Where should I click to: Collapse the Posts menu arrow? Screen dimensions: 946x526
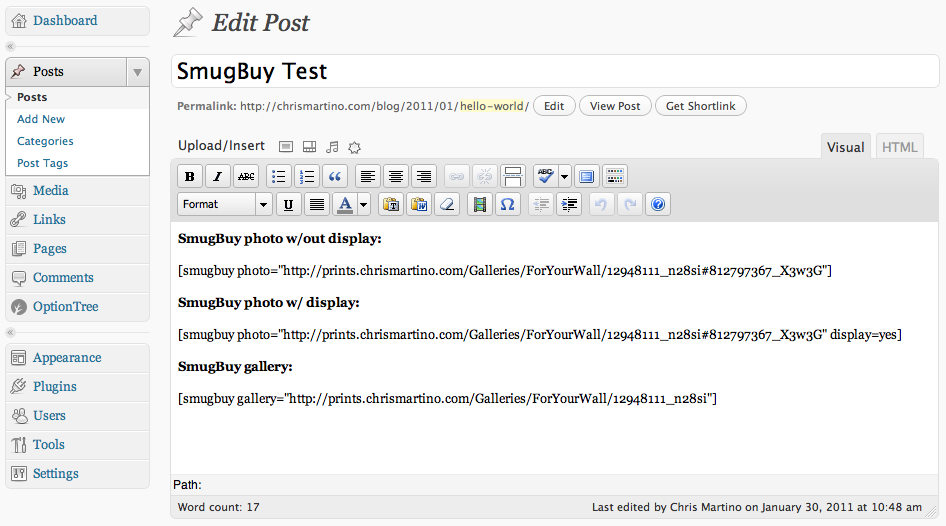(x=138, y=72)
